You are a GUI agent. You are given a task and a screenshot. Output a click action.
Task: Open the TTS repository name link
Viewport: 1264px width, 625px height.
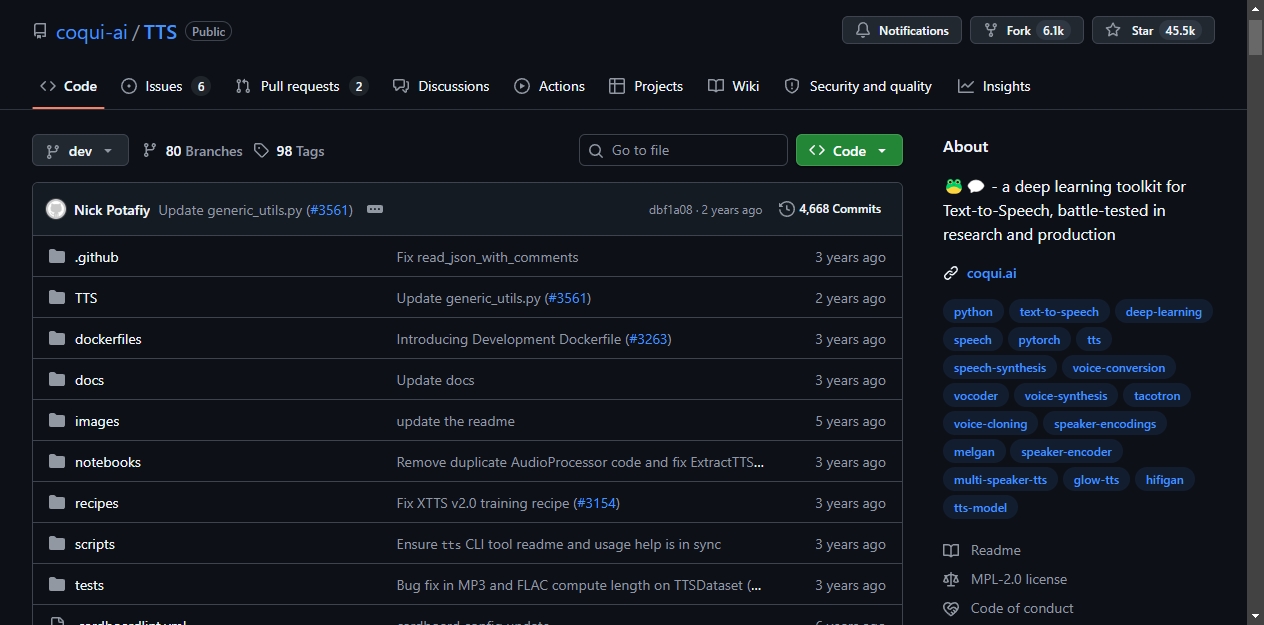click(160, 31)
